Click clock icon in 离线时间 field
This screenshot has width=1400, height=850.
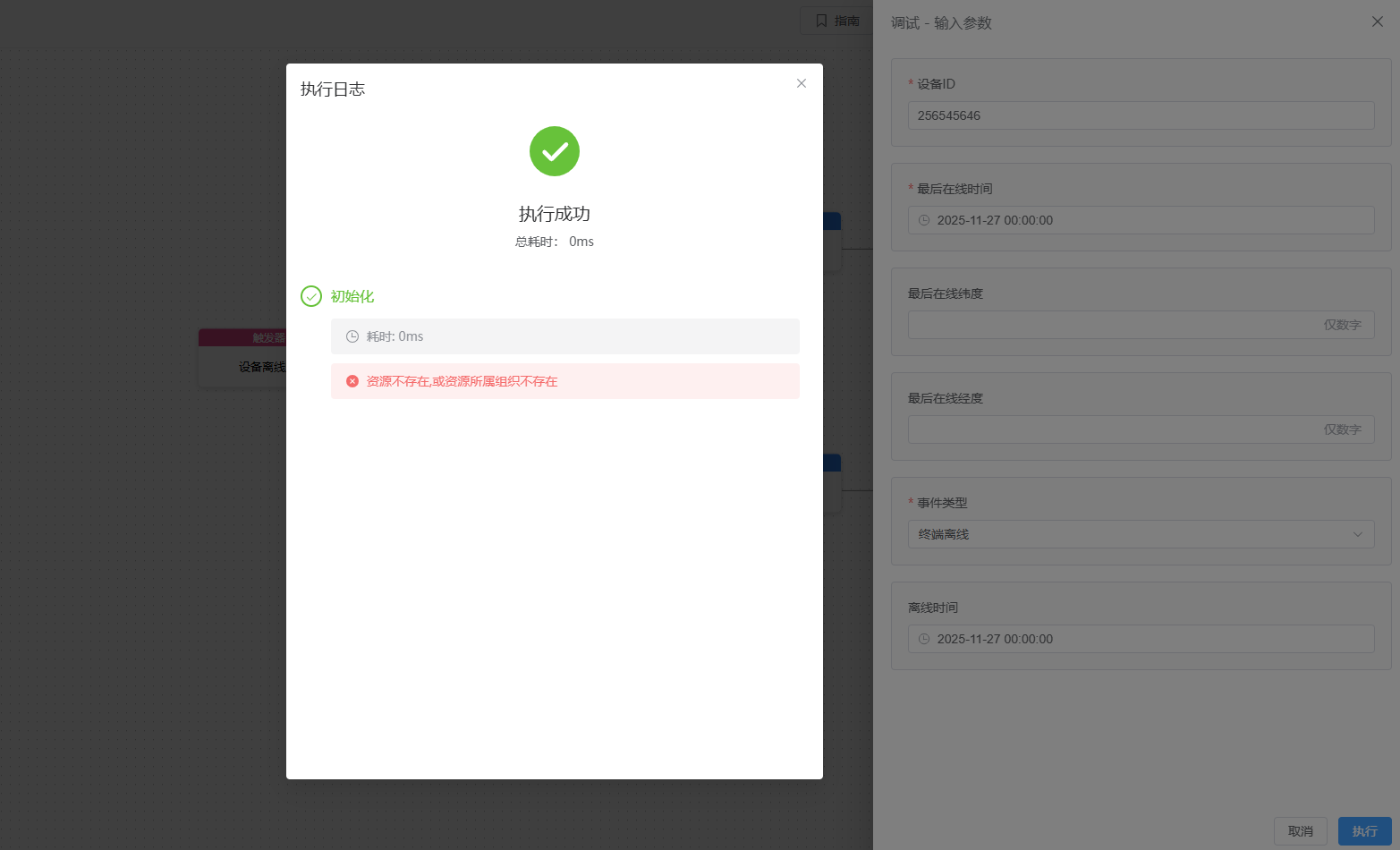coord(924,639)
